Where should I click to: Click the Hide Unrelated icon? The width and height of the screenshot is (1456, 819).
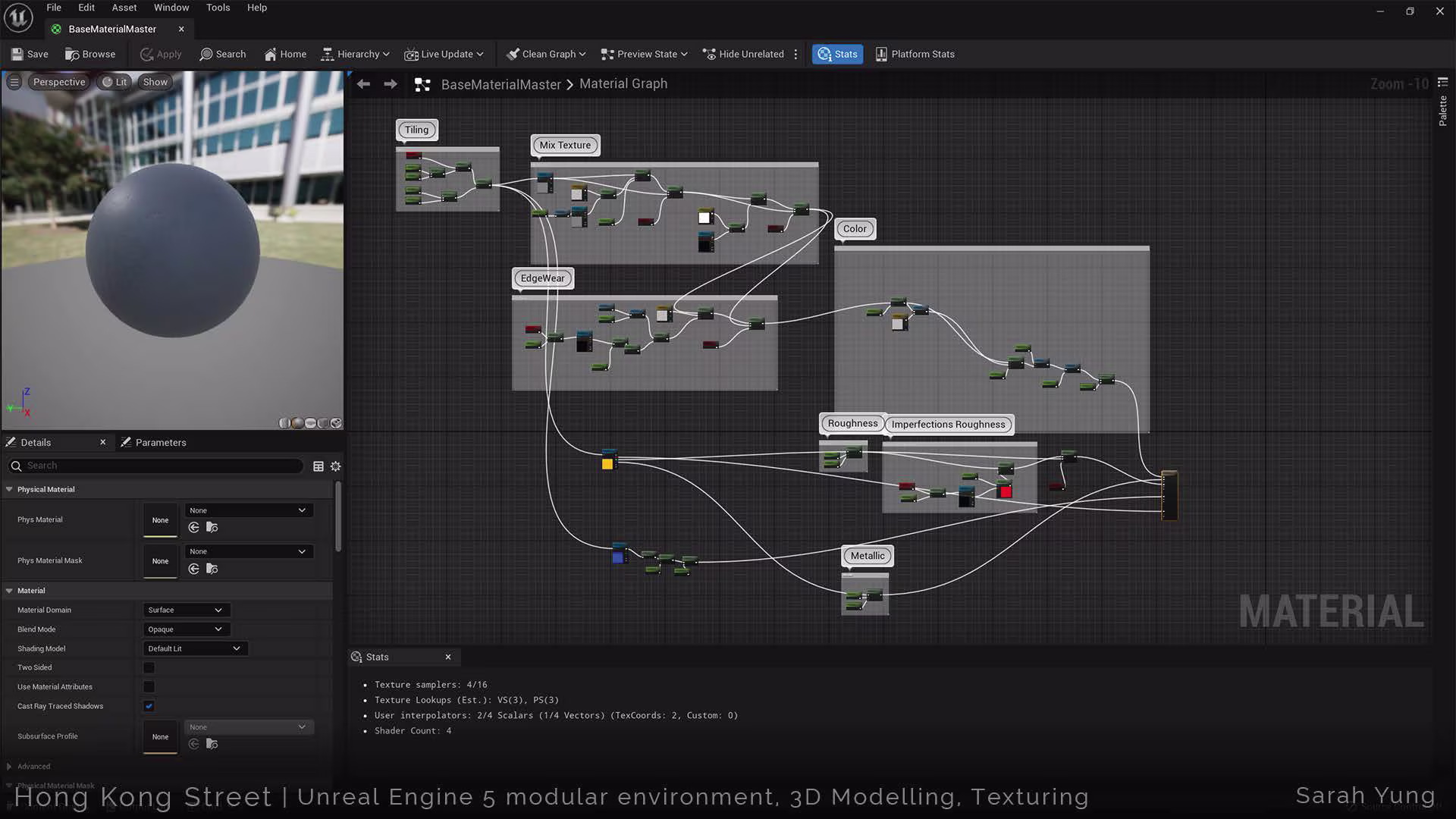point(710,54)
